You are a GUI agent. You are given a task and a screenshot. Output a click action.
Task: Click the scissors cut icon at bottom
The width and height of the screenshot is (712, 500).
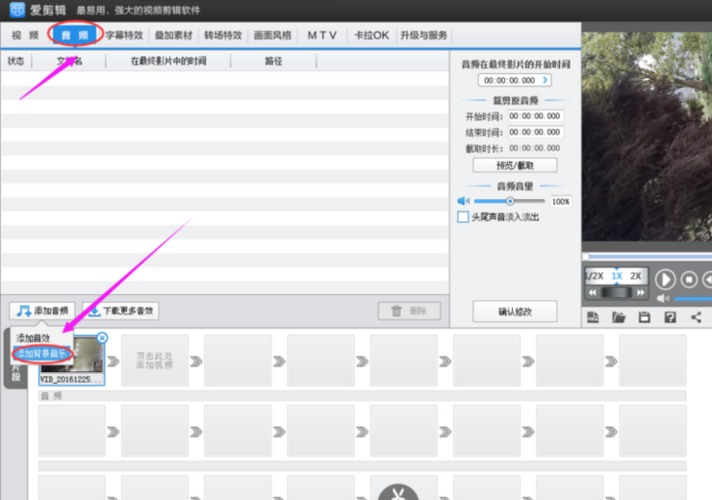pos(398,493)
